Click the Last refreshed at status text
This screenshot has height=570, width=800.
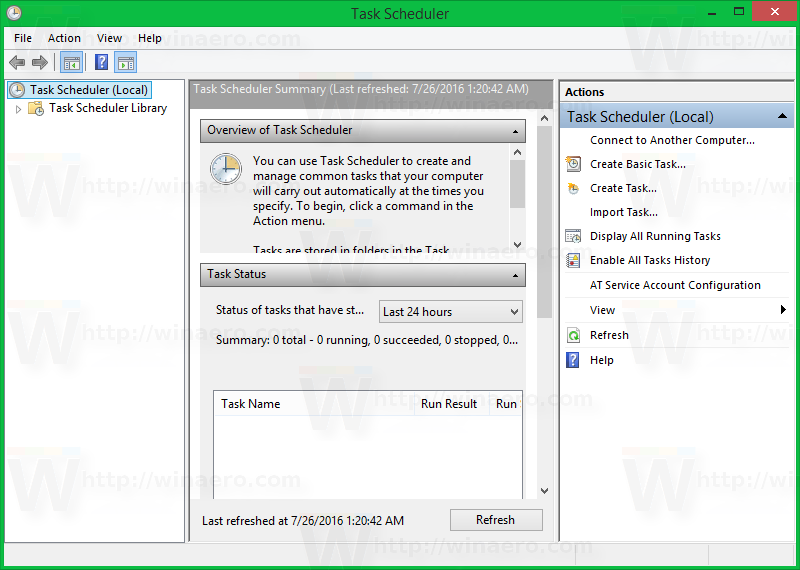[x=303, y=521]
